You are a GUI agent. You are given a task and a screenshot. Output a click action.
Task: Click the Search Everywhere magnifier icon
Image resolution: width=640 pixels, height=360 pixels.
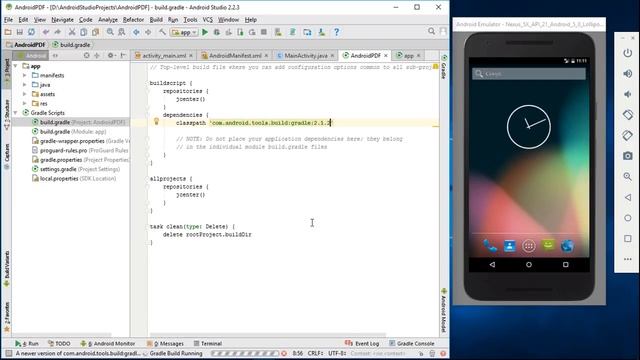(x=431, y=31)
